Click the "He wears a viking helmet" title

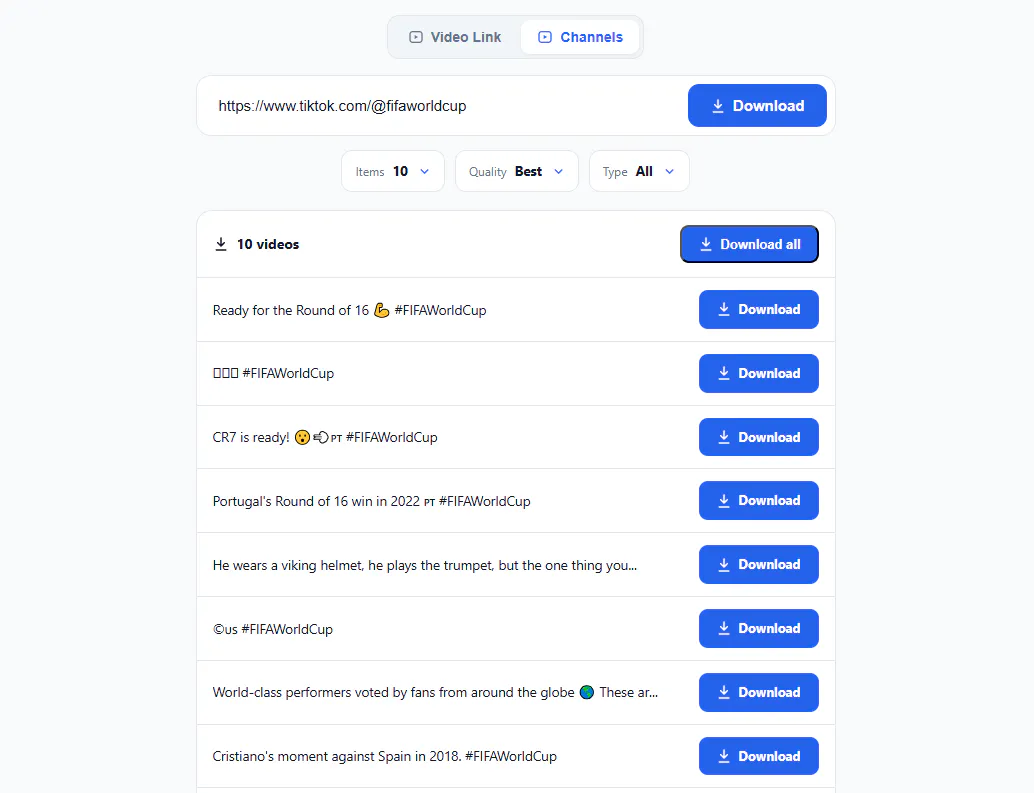[425, 565]
